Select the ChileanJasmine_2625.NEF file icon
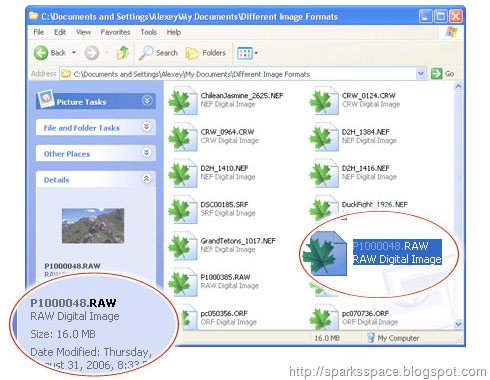This screenshot has width=490, height=380. click(183, 101)
